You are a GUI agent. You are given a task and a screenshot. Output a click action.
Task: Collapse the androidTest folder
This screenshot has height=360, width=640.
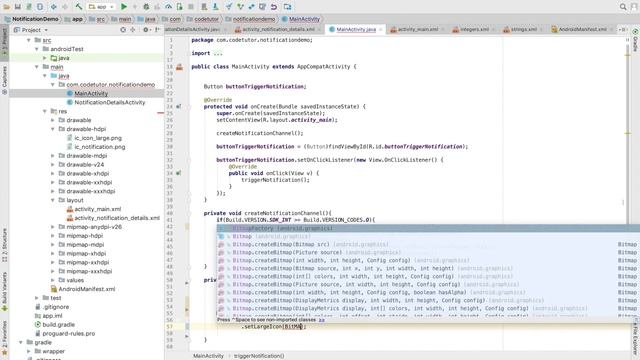(37, 49)
